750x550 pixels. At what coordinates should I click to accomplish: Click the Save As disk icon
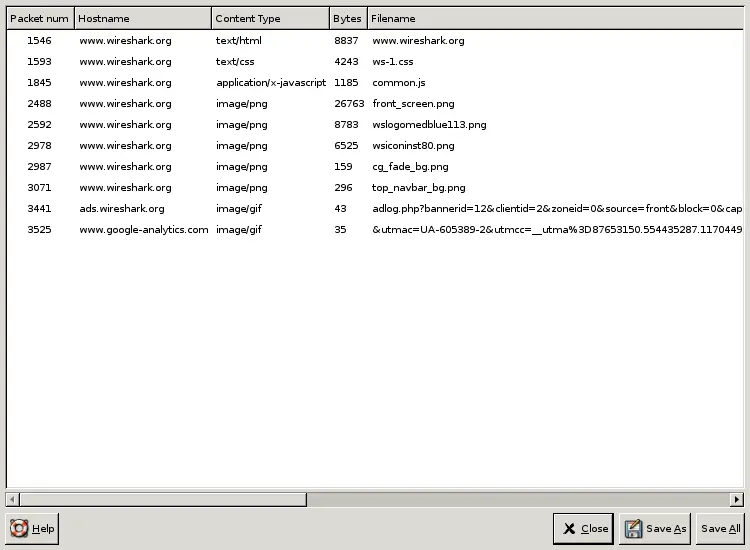click(x=633, y=529)
